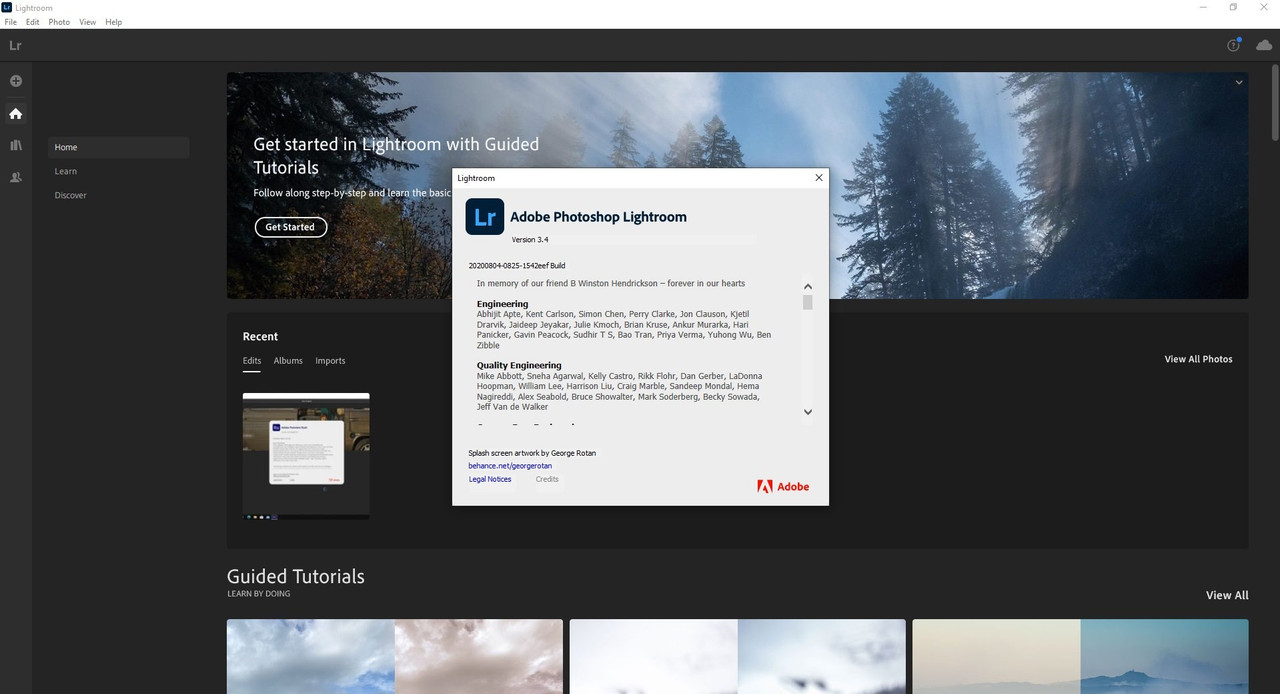
Task: Click the Get Started button
Action: point(290,227)
